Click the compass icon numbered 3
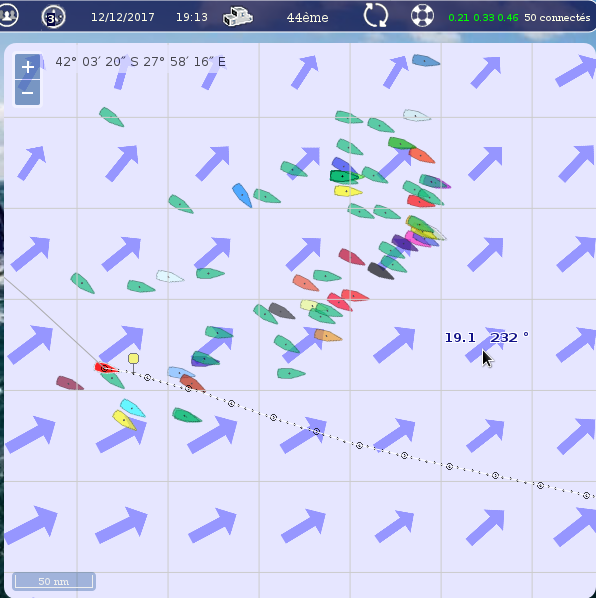 53,17
